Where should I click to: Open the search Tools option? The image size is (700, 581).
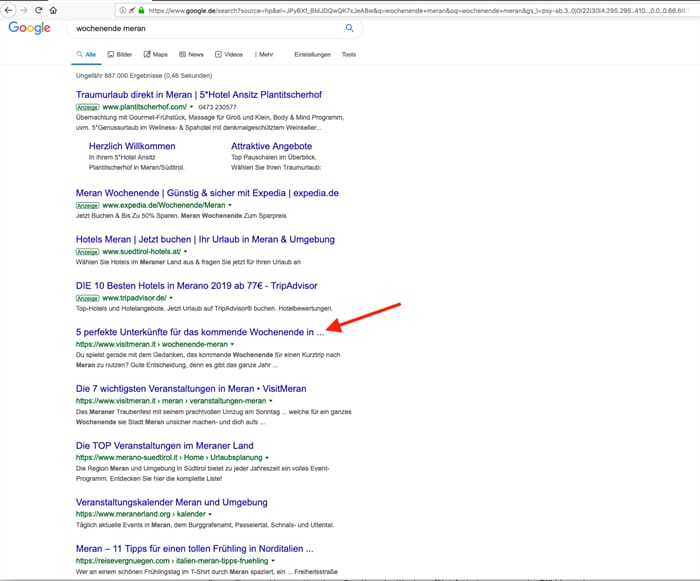349,54
